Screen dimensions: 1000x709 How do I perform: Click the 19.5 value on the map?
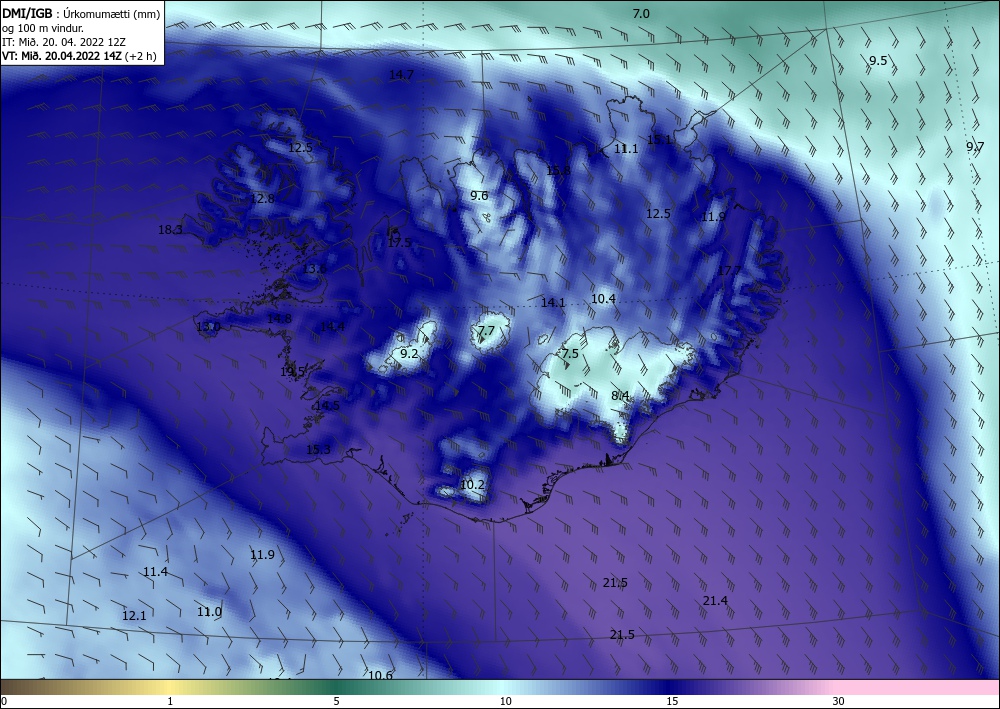(x=292, y=371)
